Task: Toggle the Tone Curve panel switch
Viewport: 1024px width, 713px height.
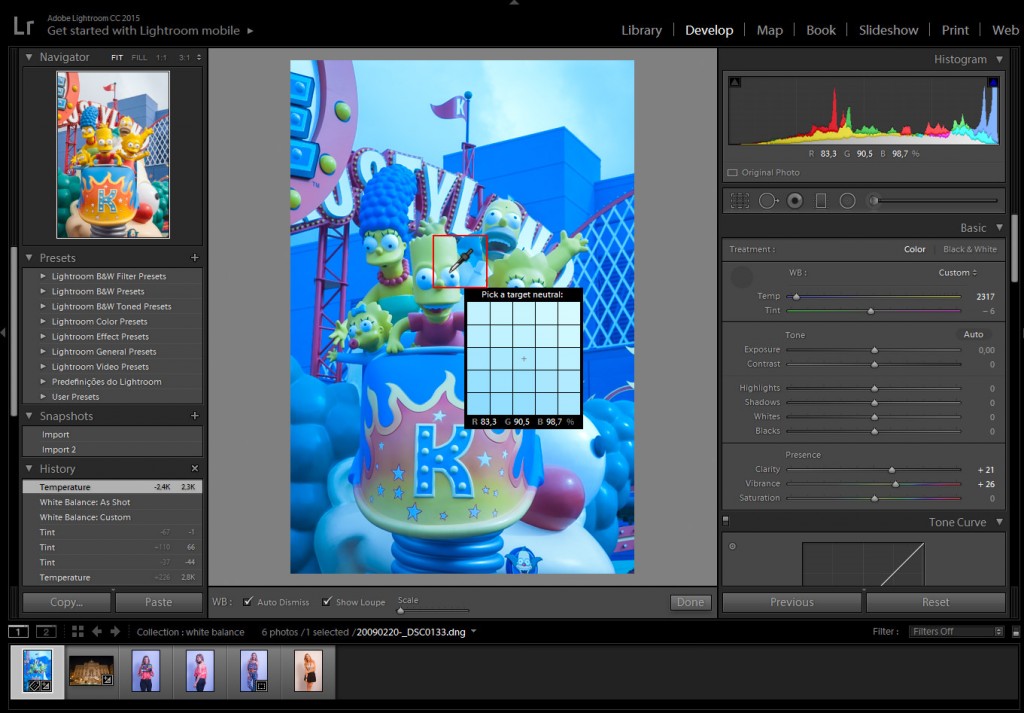Action: point(726,521)
